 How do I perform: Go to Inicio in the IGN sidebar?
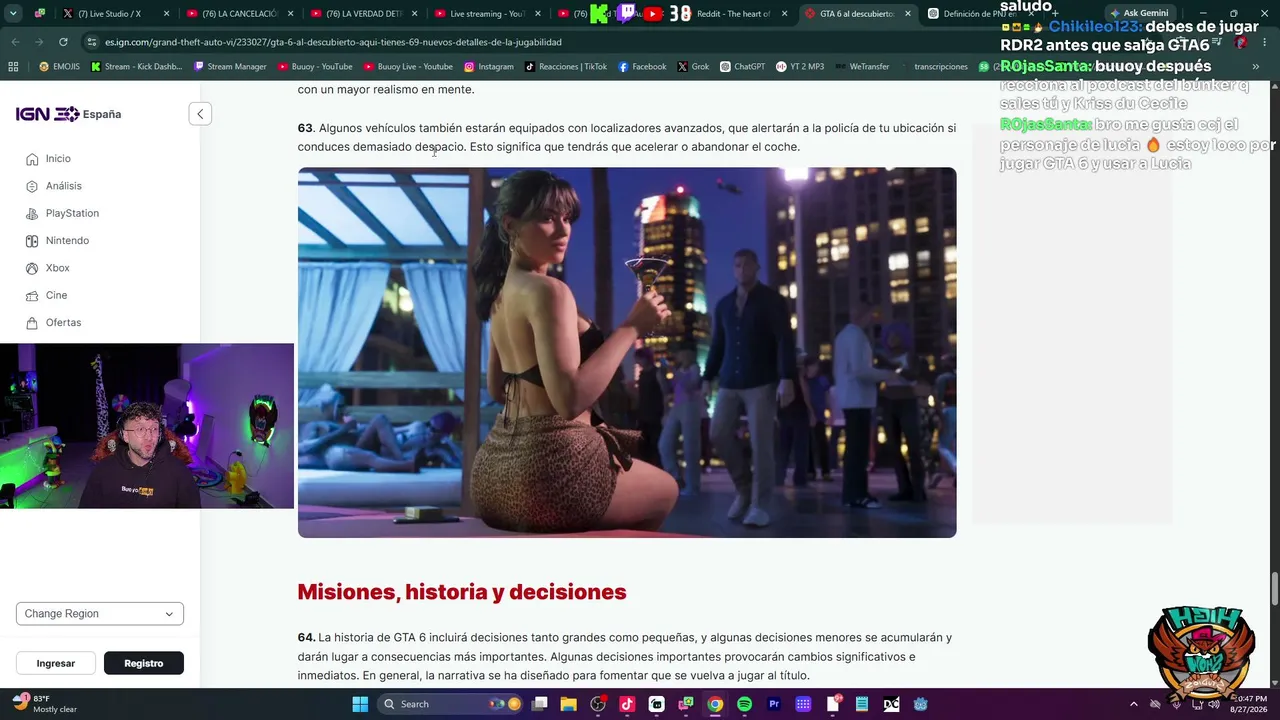(58, 159)
